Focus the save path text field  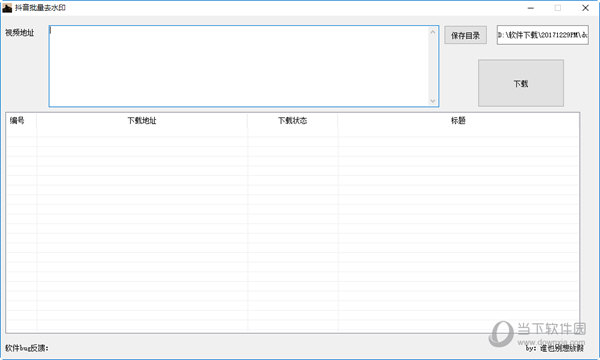pos(543,35)
